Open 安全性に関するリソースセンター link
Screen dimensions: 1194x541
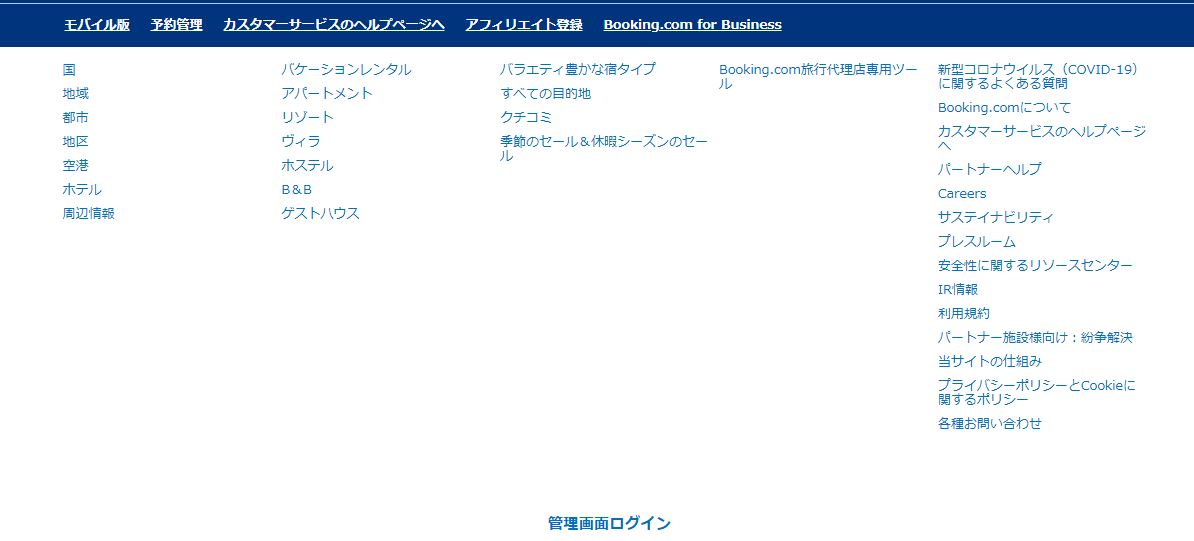[1036, 265]
